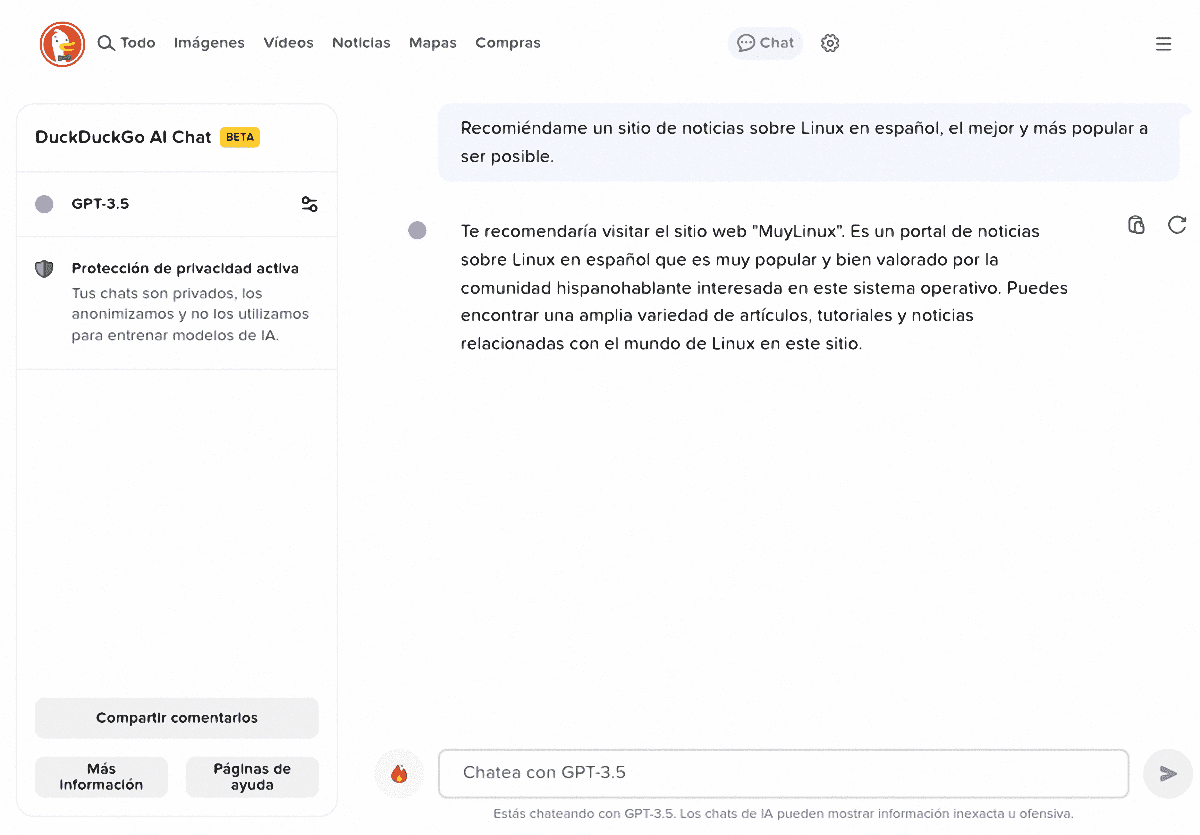Click the grey avatar dot beside GPT-3.5
The image size is (1200, 835).
[44, 204]
